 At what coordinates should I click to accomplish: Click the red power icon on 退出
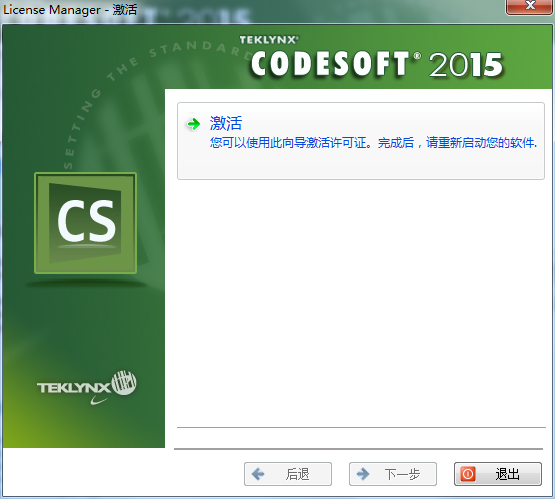[468, 474]
